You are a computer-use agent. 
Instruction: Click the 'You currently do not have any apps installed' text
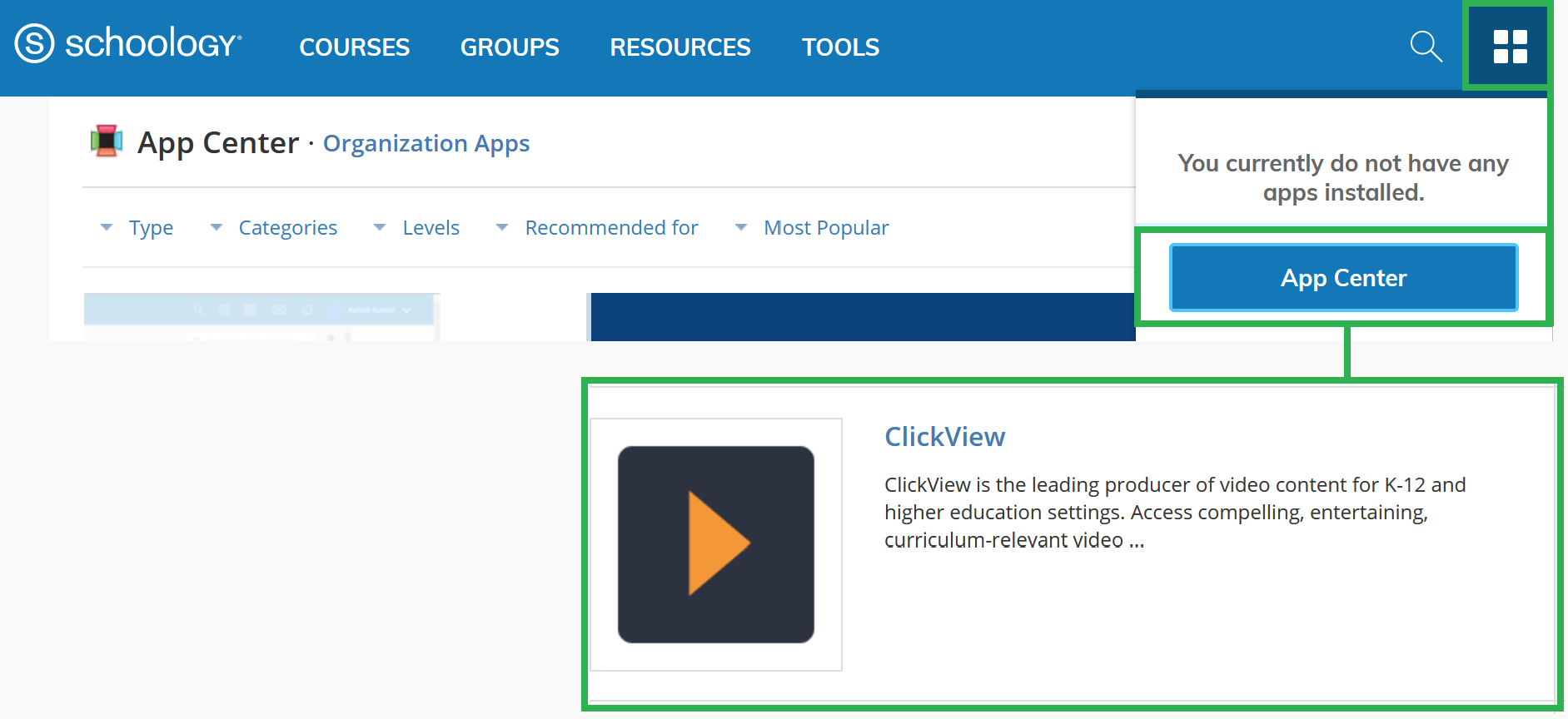(1342, 178)
